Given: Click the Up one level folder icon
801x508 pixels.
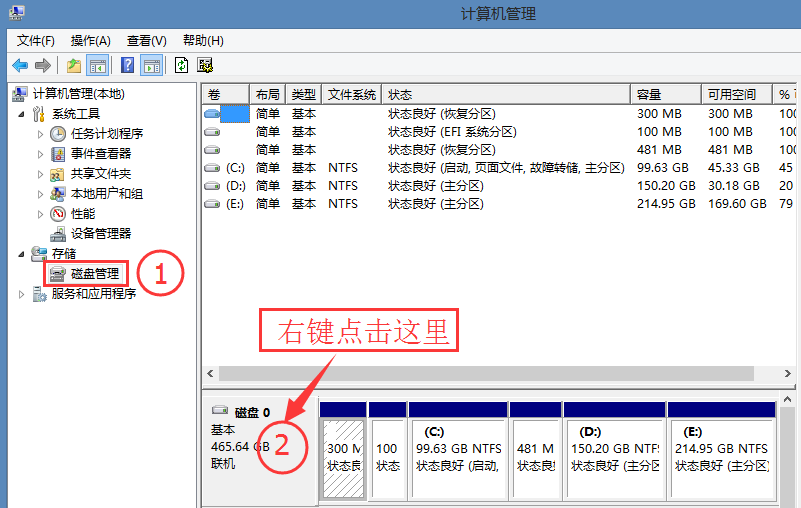Looking at the screenshot, I should 74,65.
